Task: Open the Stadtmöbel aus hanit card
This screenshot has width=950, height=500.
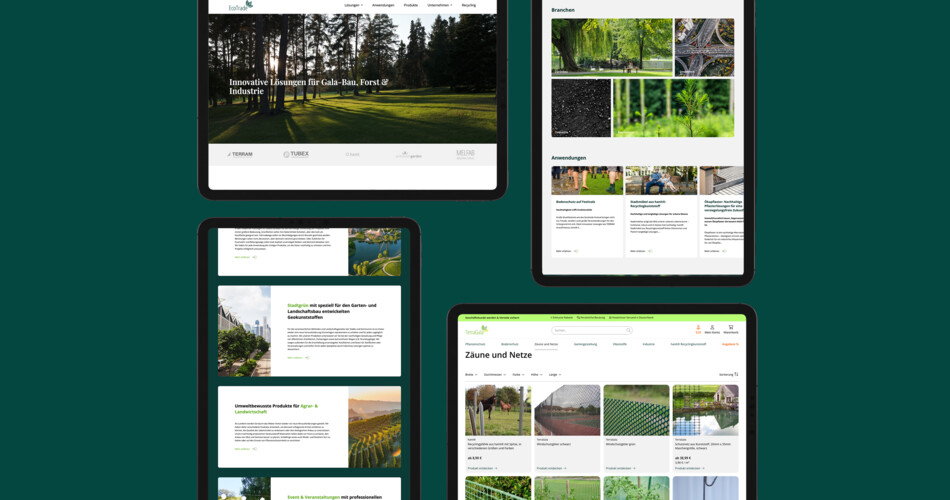Action: pos(661,212)
